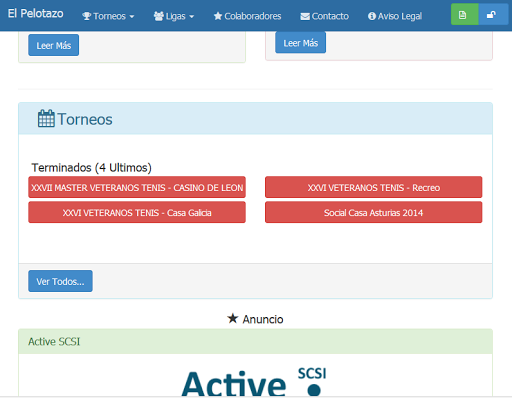Open the Colaboradores menu item
The height and width of the screenshot is (400, 512).
pos(247,16)
